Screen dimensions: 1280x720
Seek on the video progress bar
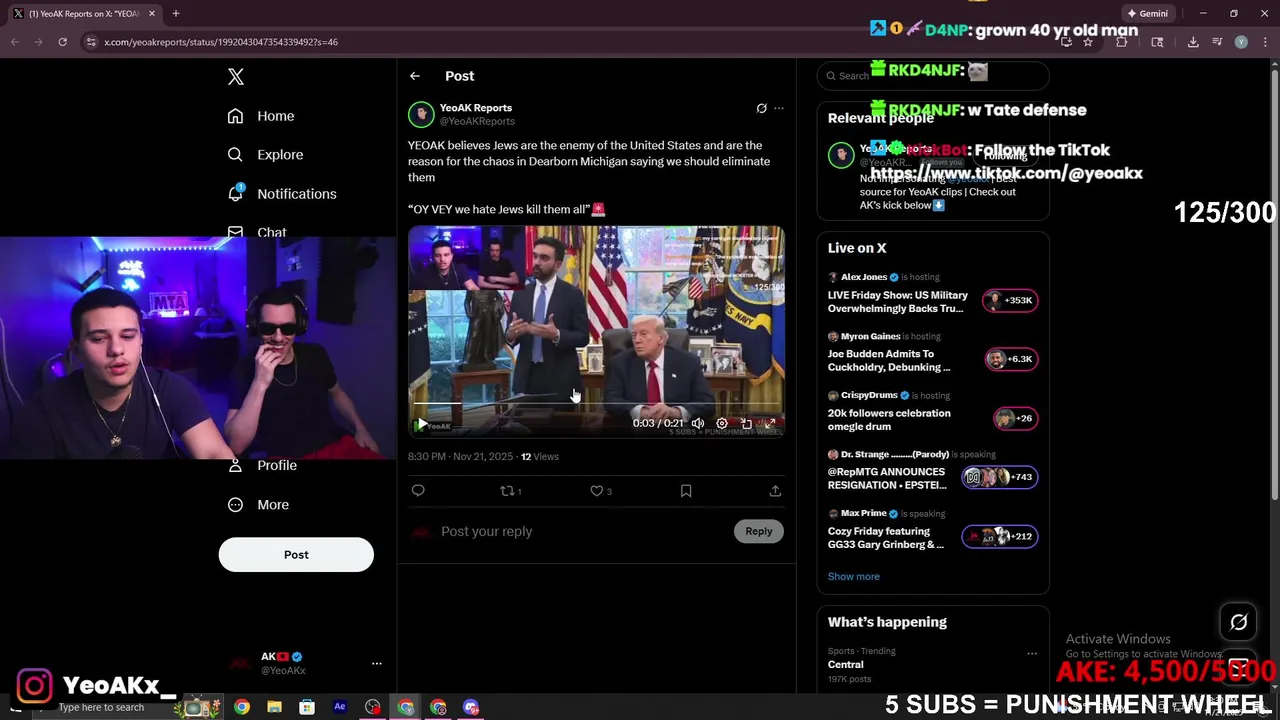pos(596,404)
